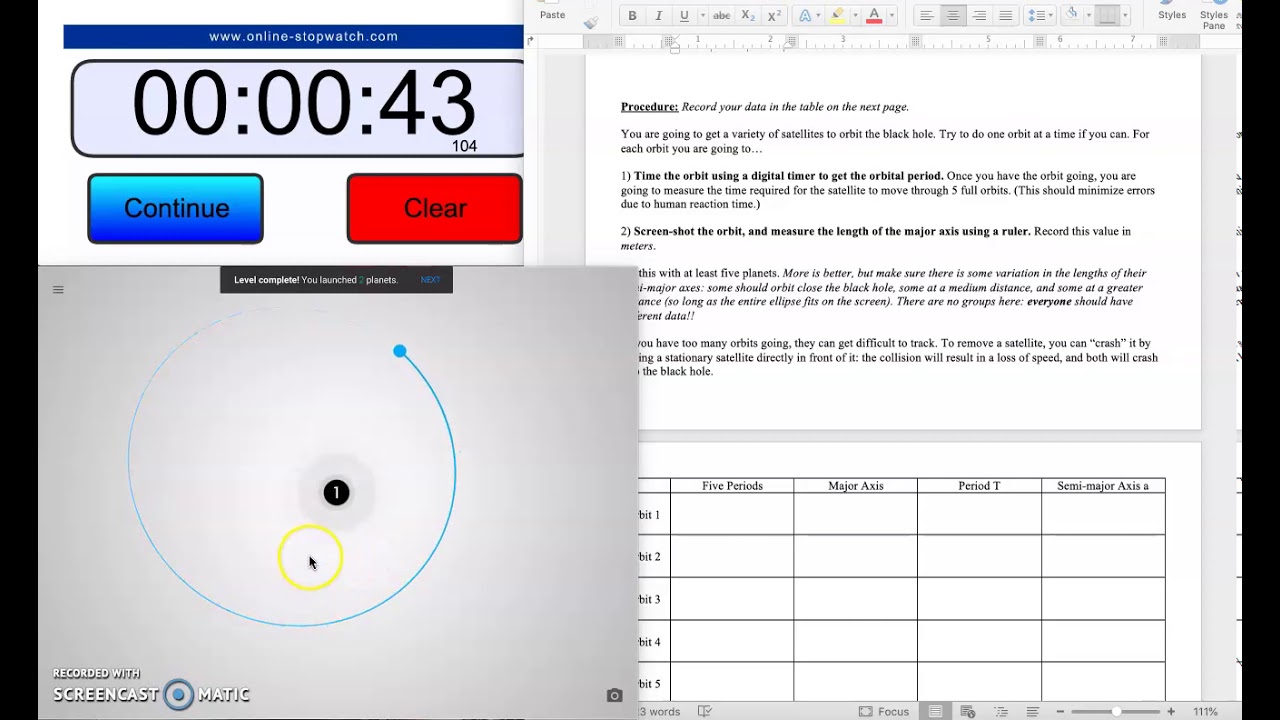Open the orbit game hamburger menu

[x=58, y=290]
